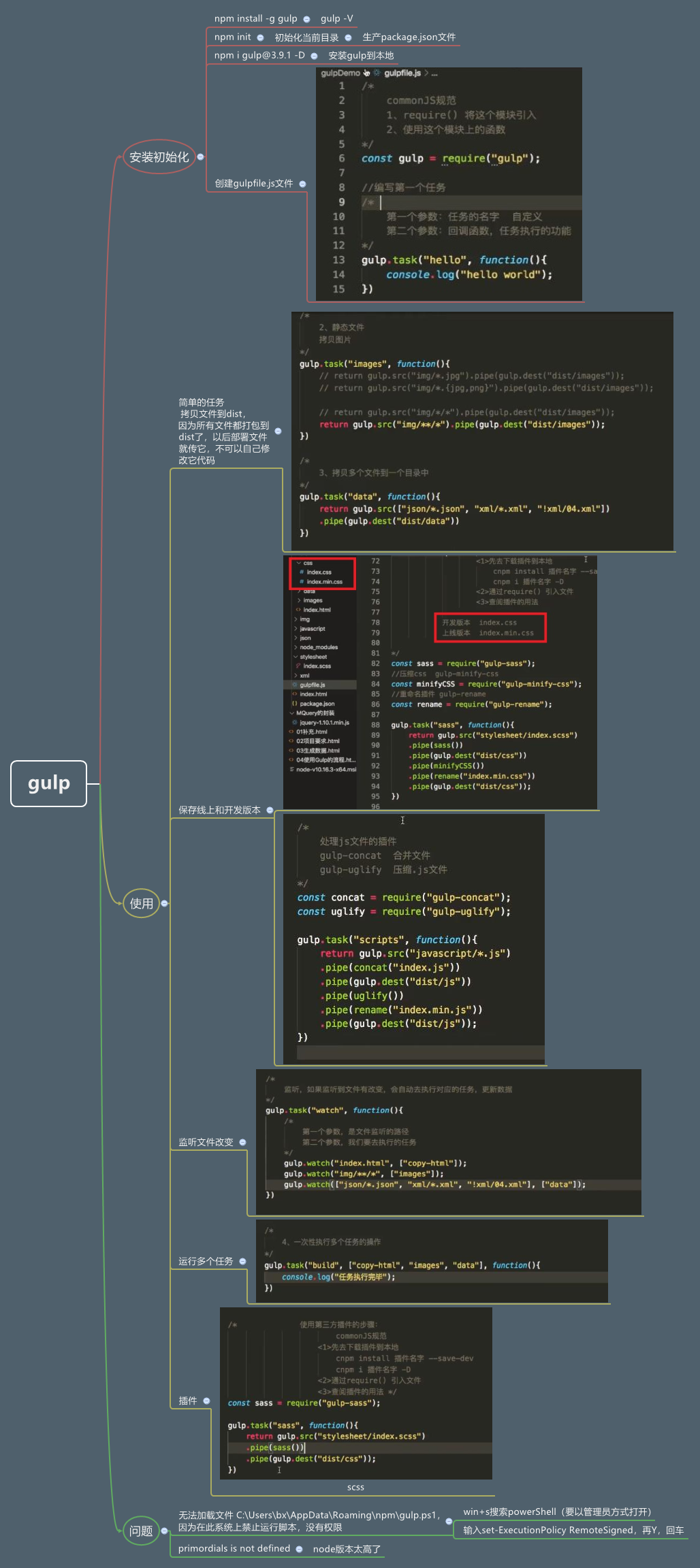Select the node版本太高了 topic
This screenshot has width=700, height=1568.
pyautogui.click(x=347, y=1549)
